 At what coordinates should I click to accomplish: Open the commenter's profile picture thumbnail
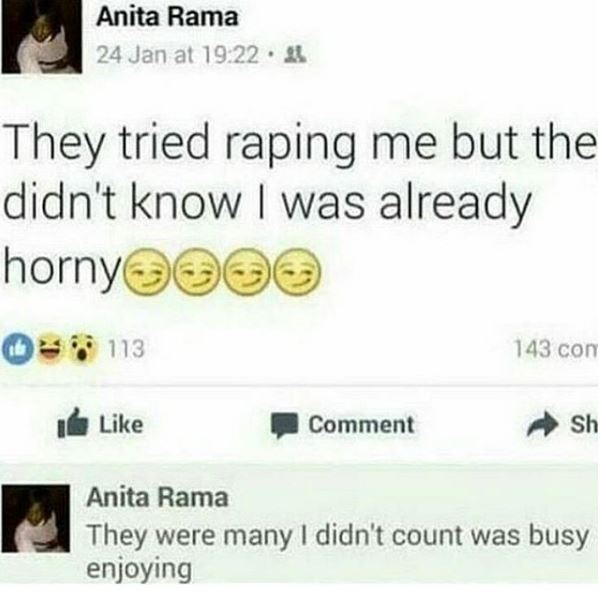36,518
